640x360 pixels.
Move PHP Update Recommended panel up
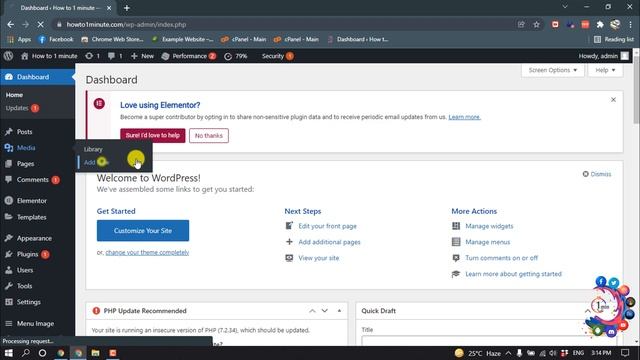pyautogui.click(x=312, y=311)
